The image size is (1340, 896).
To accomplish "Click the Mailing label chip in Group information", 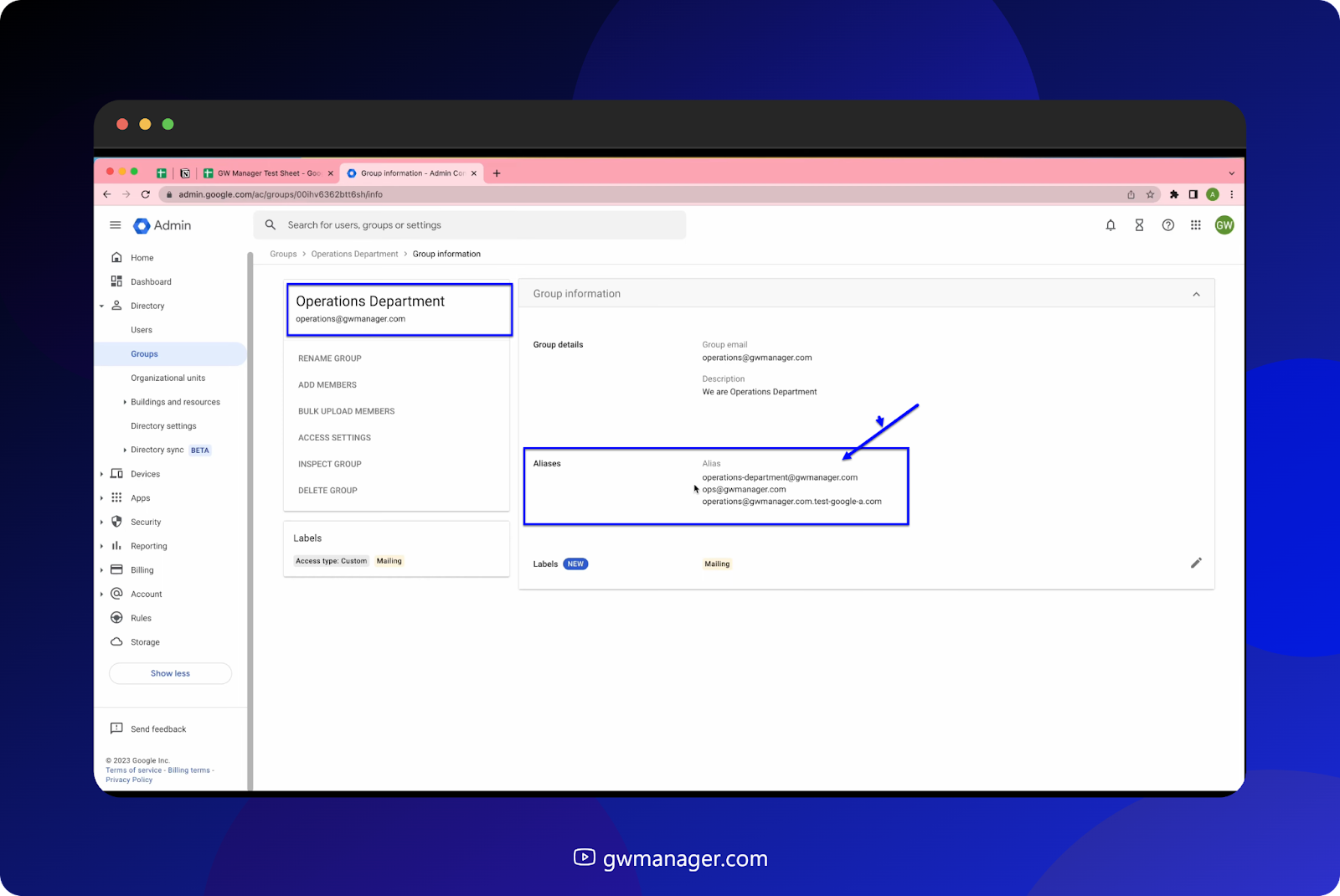I will [x=717, y=564].
